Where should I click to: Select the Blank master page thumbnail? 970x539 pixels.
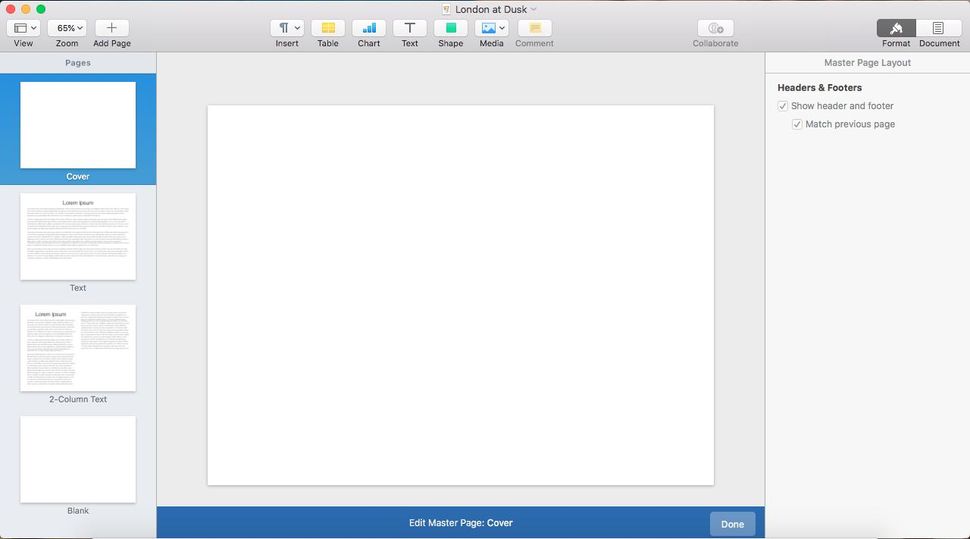tap(78, 459)
